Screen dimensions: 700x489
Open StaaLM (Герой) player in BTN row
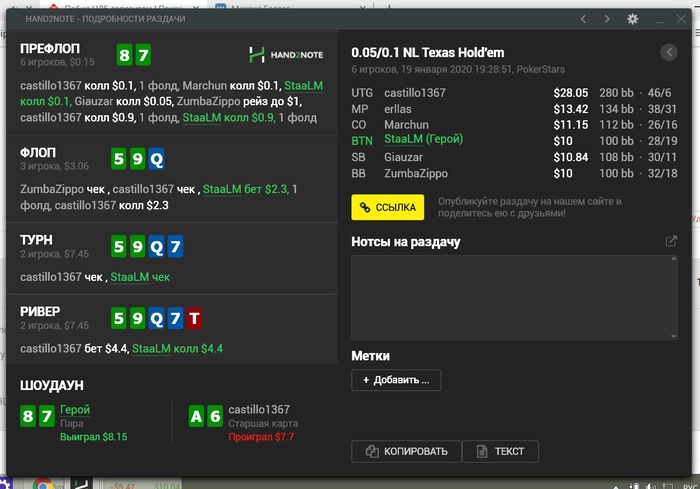423,139
